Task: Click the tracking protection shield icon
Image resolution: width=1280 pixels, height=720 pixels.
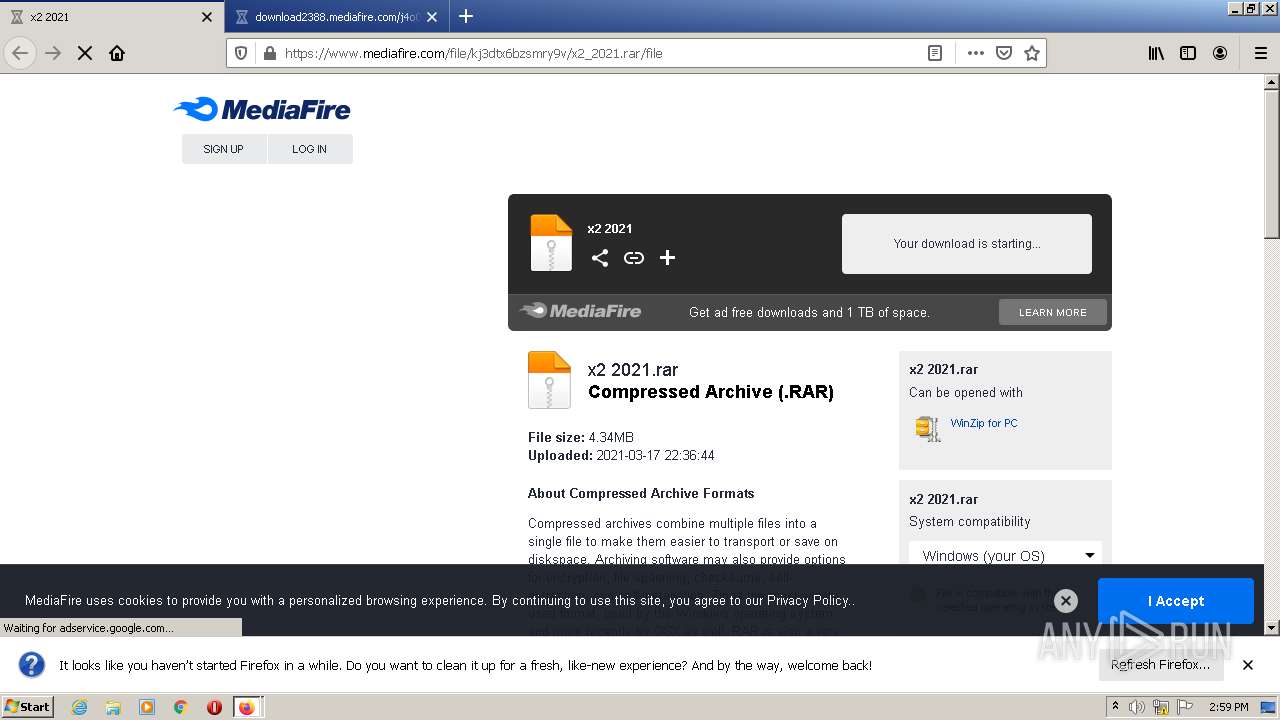Action: 241,53
